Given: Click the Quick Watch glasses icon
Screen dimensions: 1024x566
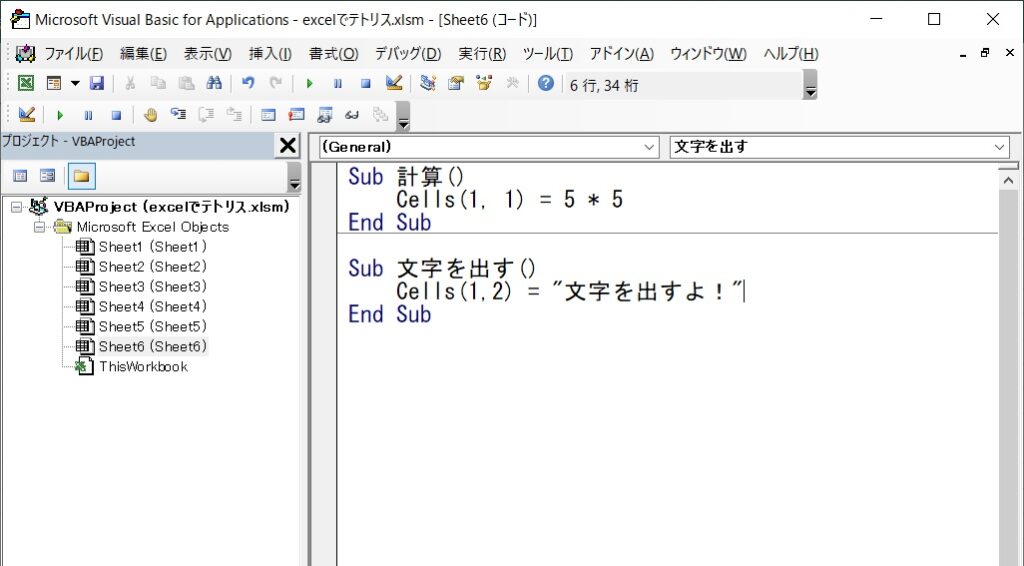Looking at the screenshot, I should [352, 115].
